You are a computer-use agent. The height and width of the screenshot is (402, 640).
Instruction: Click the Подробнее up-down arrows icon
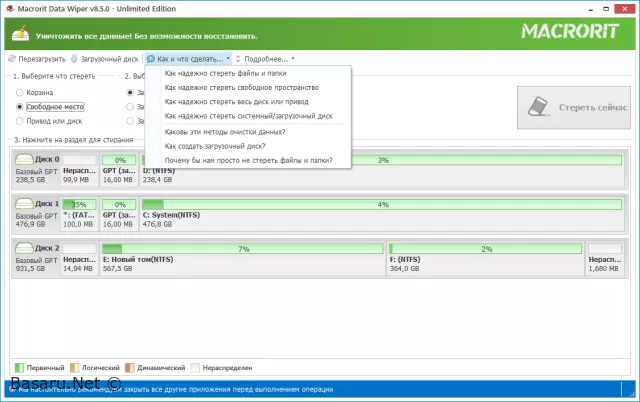click(x=238, y=59)
